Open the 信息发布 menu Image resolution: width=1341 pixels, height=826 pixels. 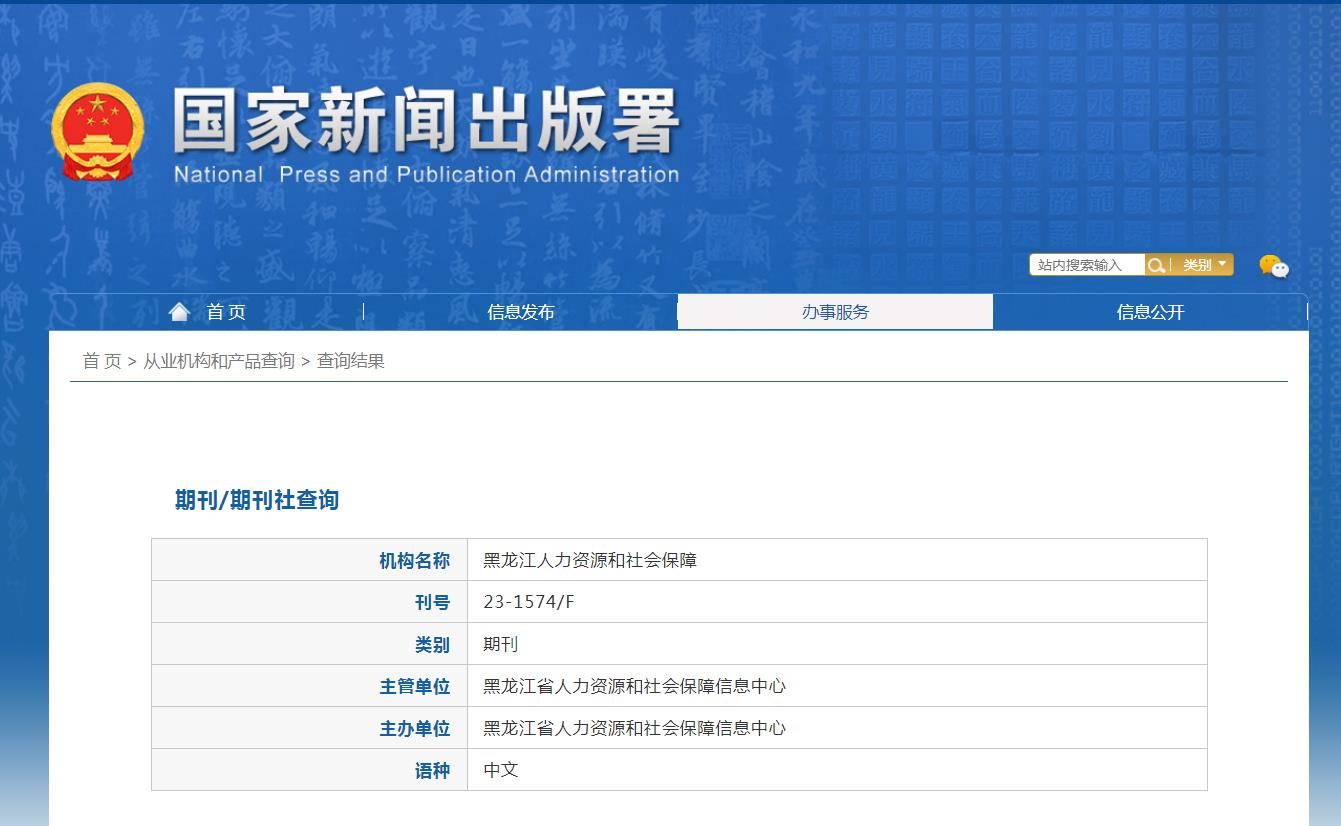tap(521, 311)
